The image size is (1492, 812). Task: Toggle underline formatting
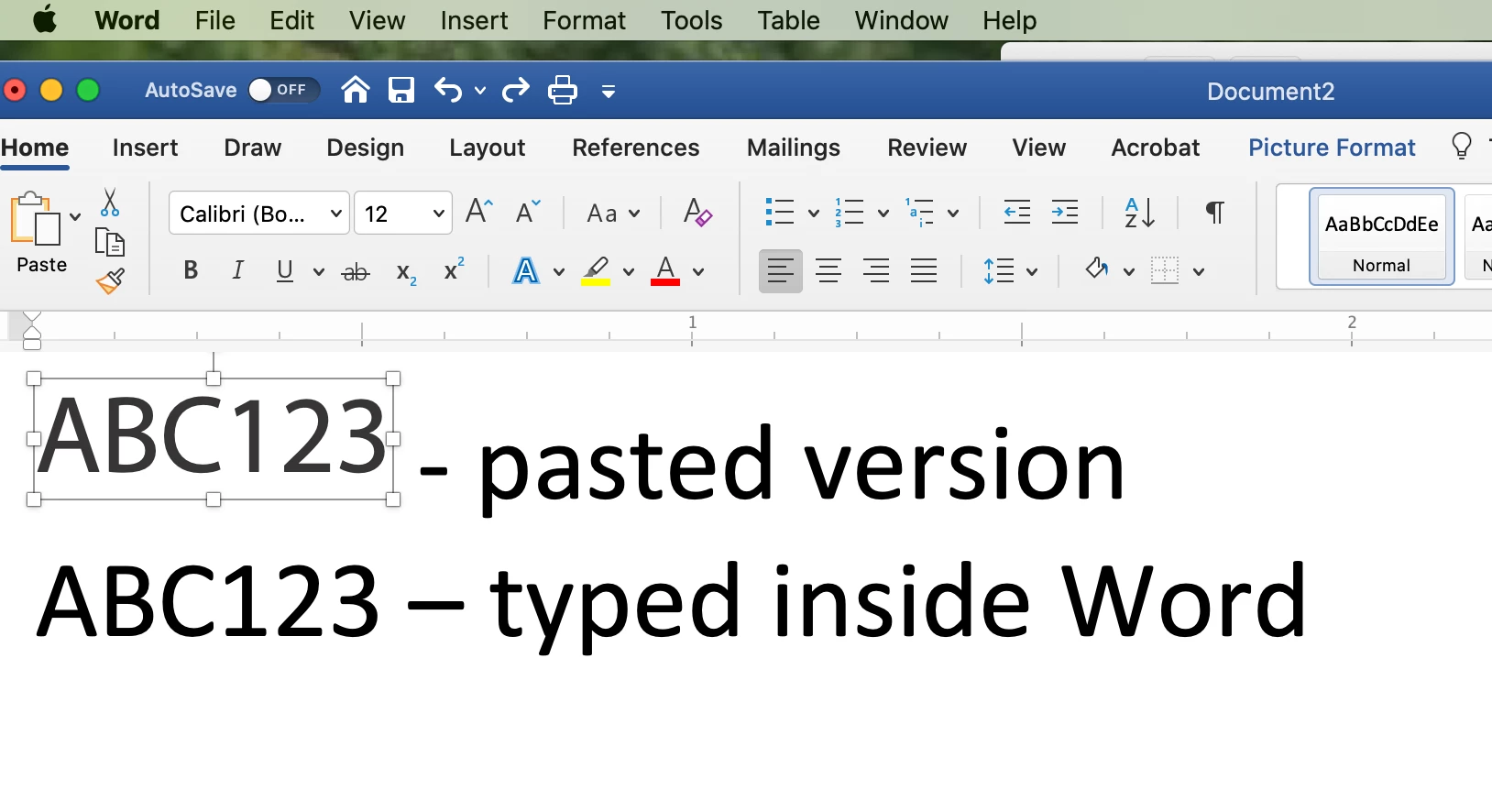coord(285,271)
